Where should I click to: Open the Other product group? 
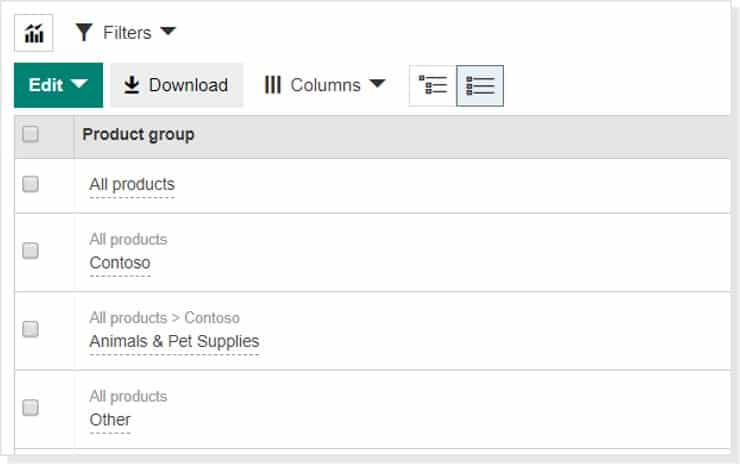pyautogui.click(x=110, y=420)
